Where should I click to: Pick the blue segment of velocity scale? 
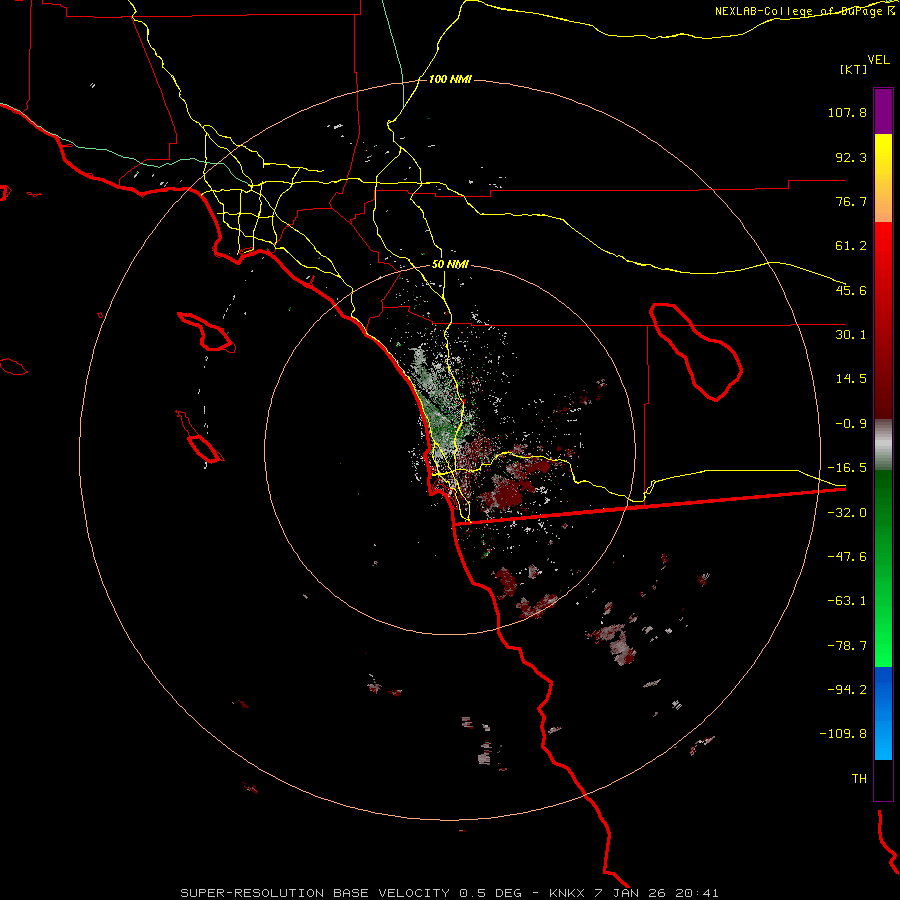[x=883, y=713]
